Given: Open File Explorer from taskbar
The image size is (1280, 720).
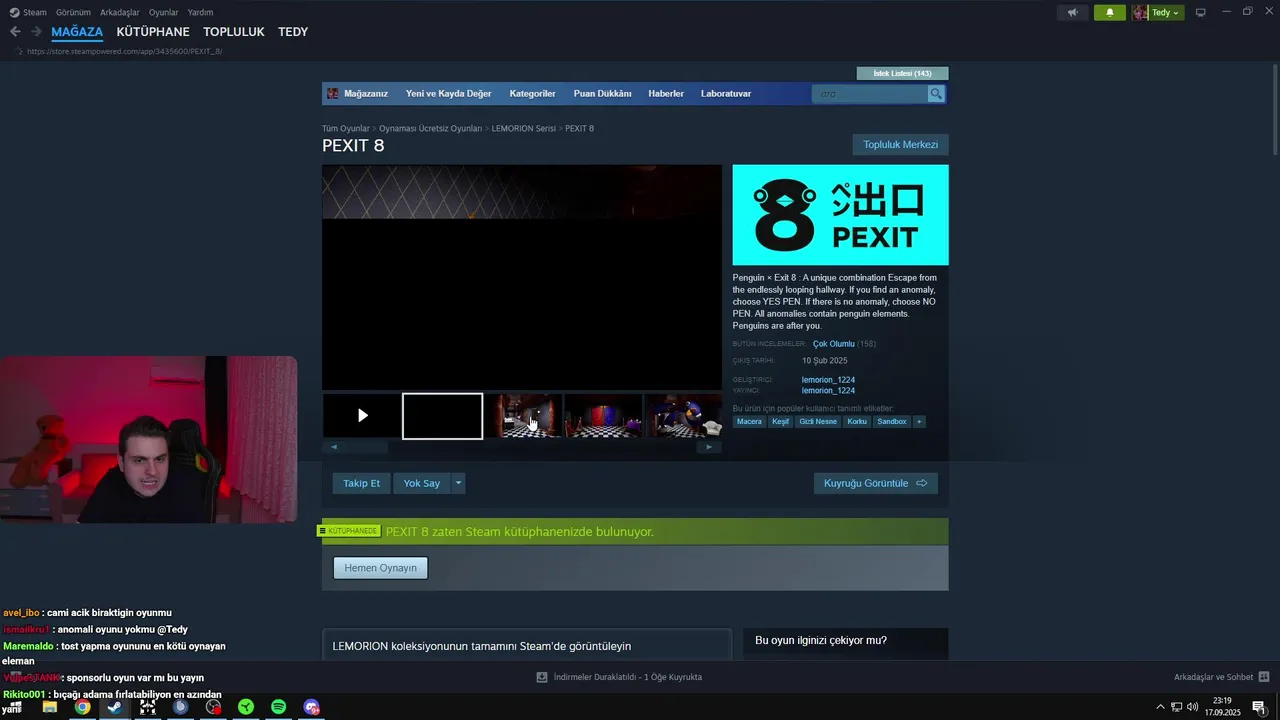Looking at the screenshot, I should (x=49, y=707).
